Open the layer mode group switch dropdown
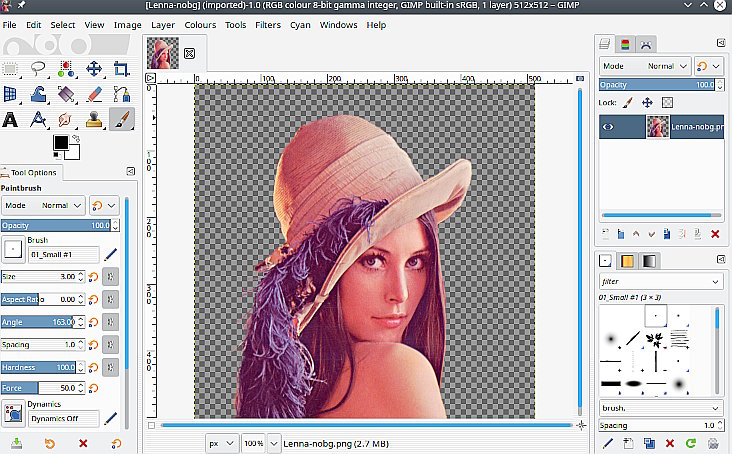Screen dimensions: 732x454 coord(709,66)
